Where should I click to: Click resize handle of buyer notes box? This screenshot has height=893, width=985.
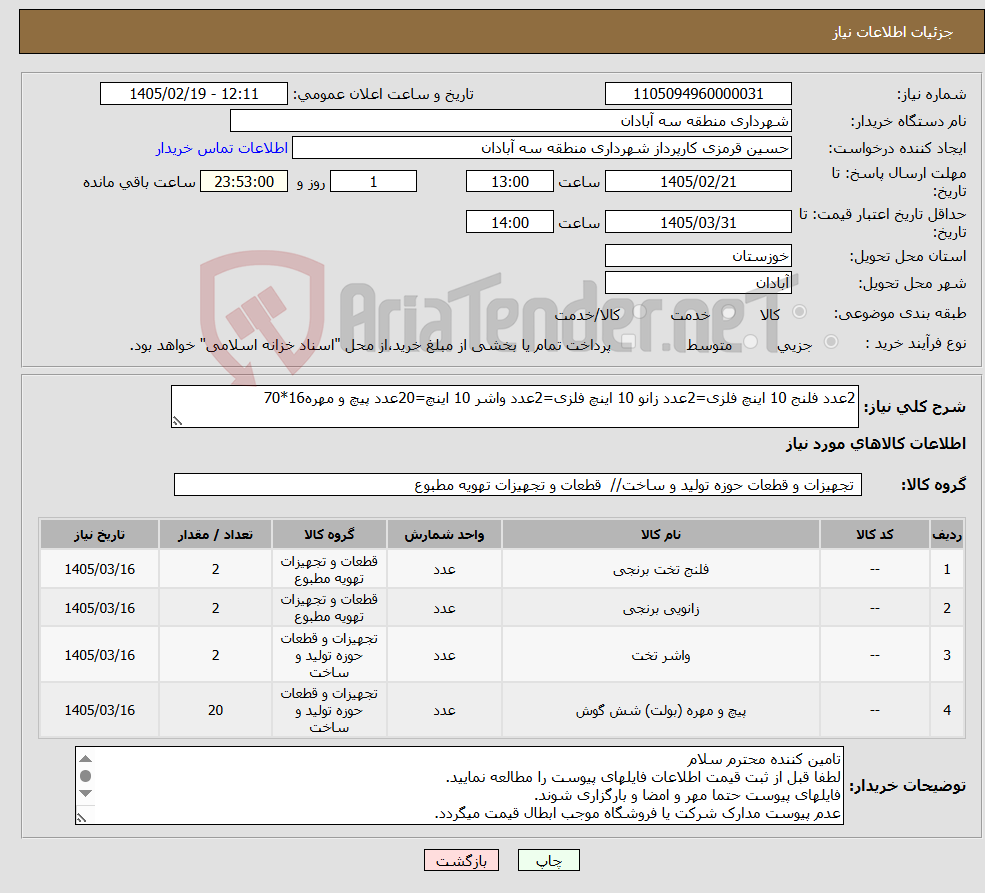[82, 818]
